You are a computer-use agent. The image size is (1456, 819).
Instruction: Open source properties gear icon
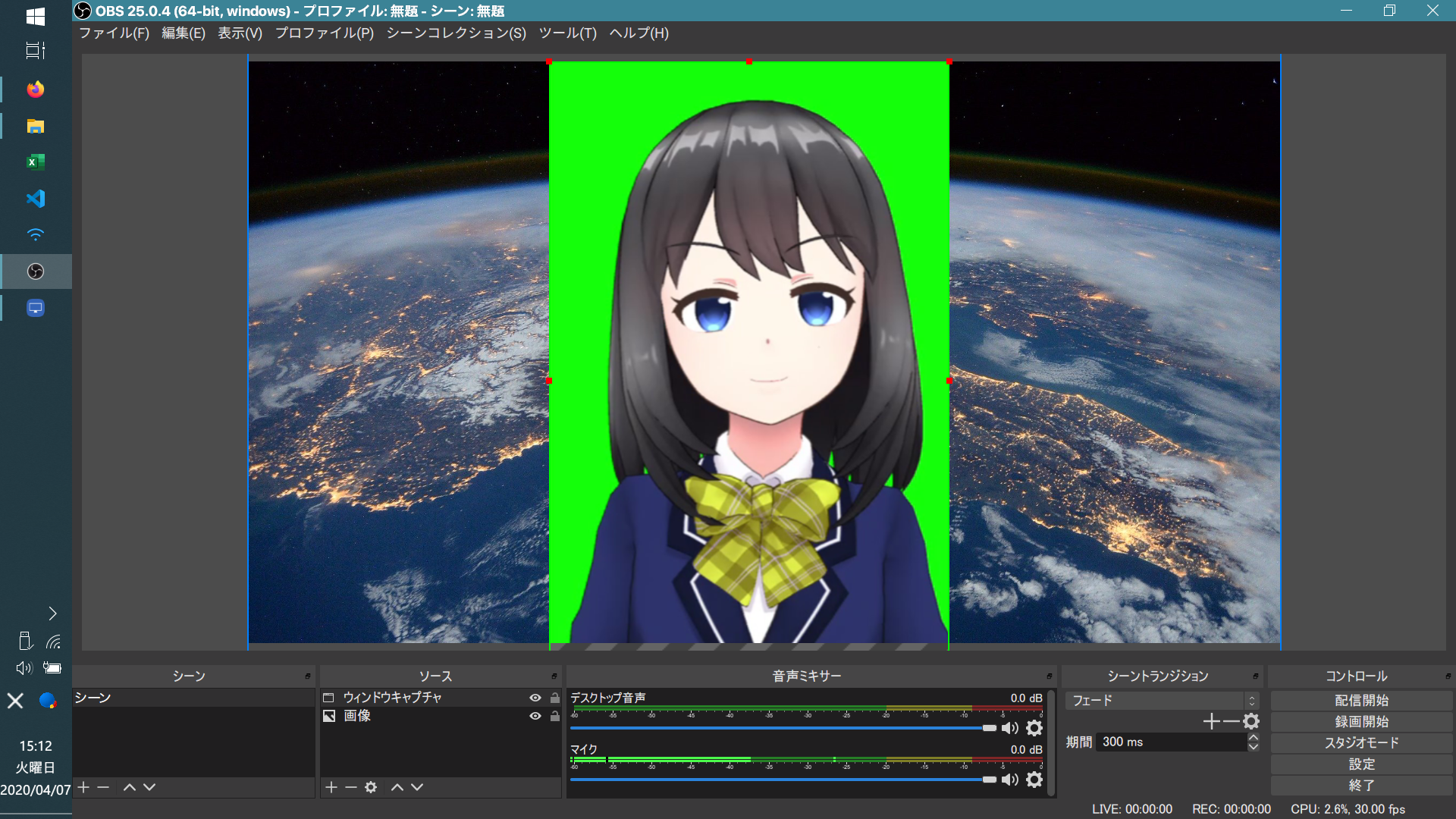[x=371, y=787]
